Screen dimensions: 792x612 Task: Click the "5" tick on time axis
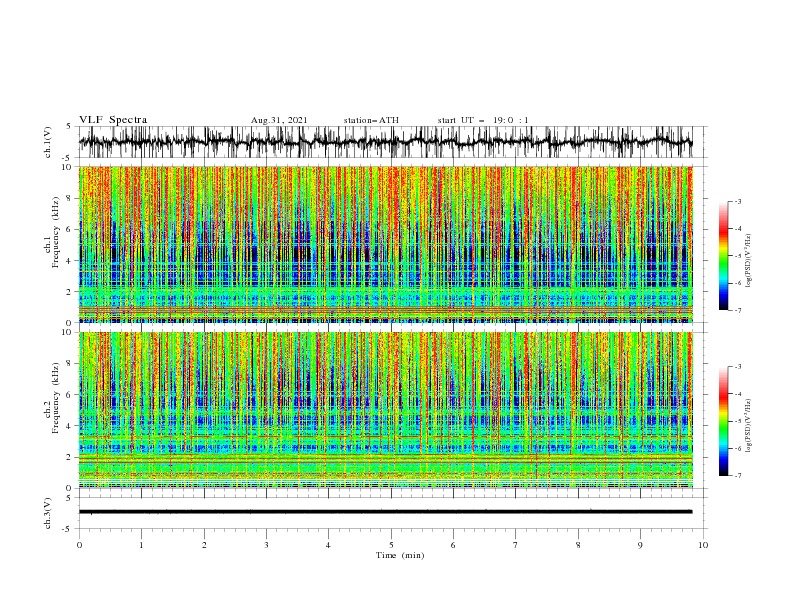tap(391, 545)
